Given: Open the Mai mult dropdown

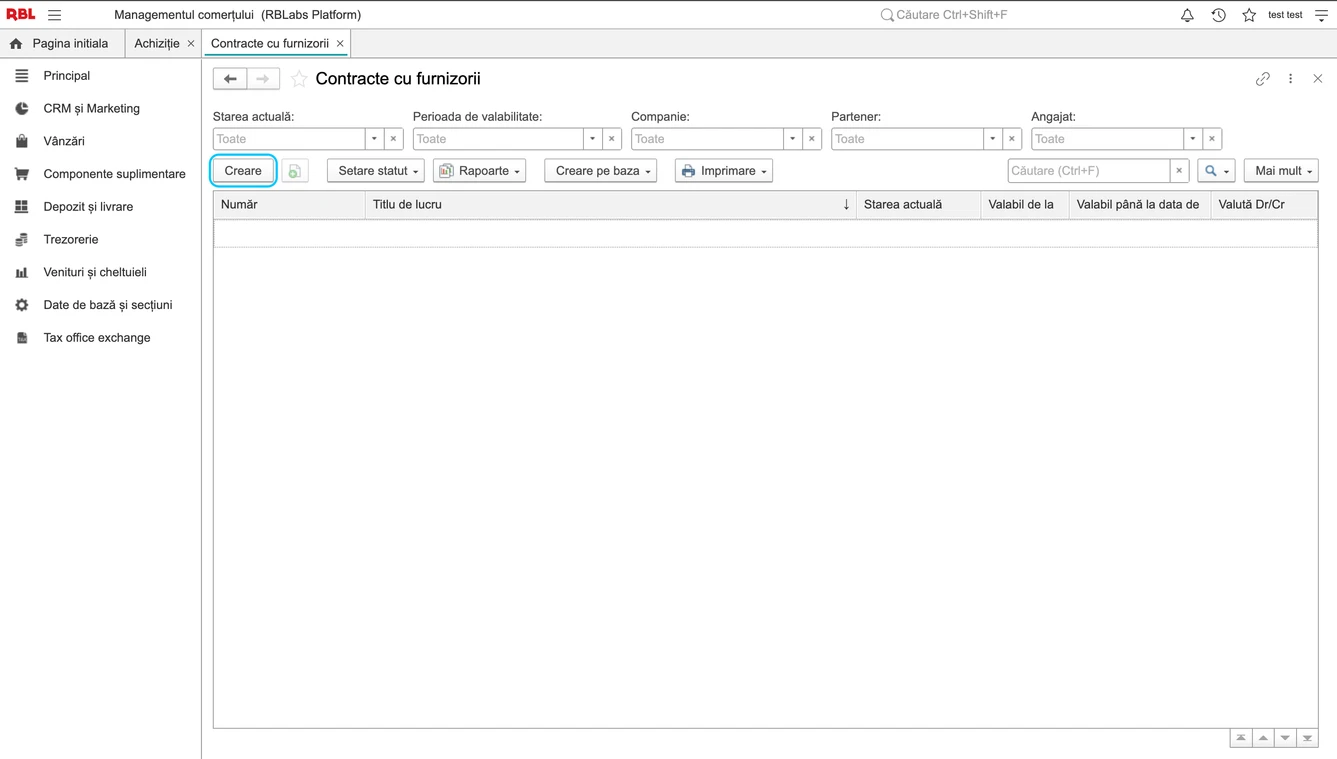Looking at the screenshot, I should (x=1281, y=171).
